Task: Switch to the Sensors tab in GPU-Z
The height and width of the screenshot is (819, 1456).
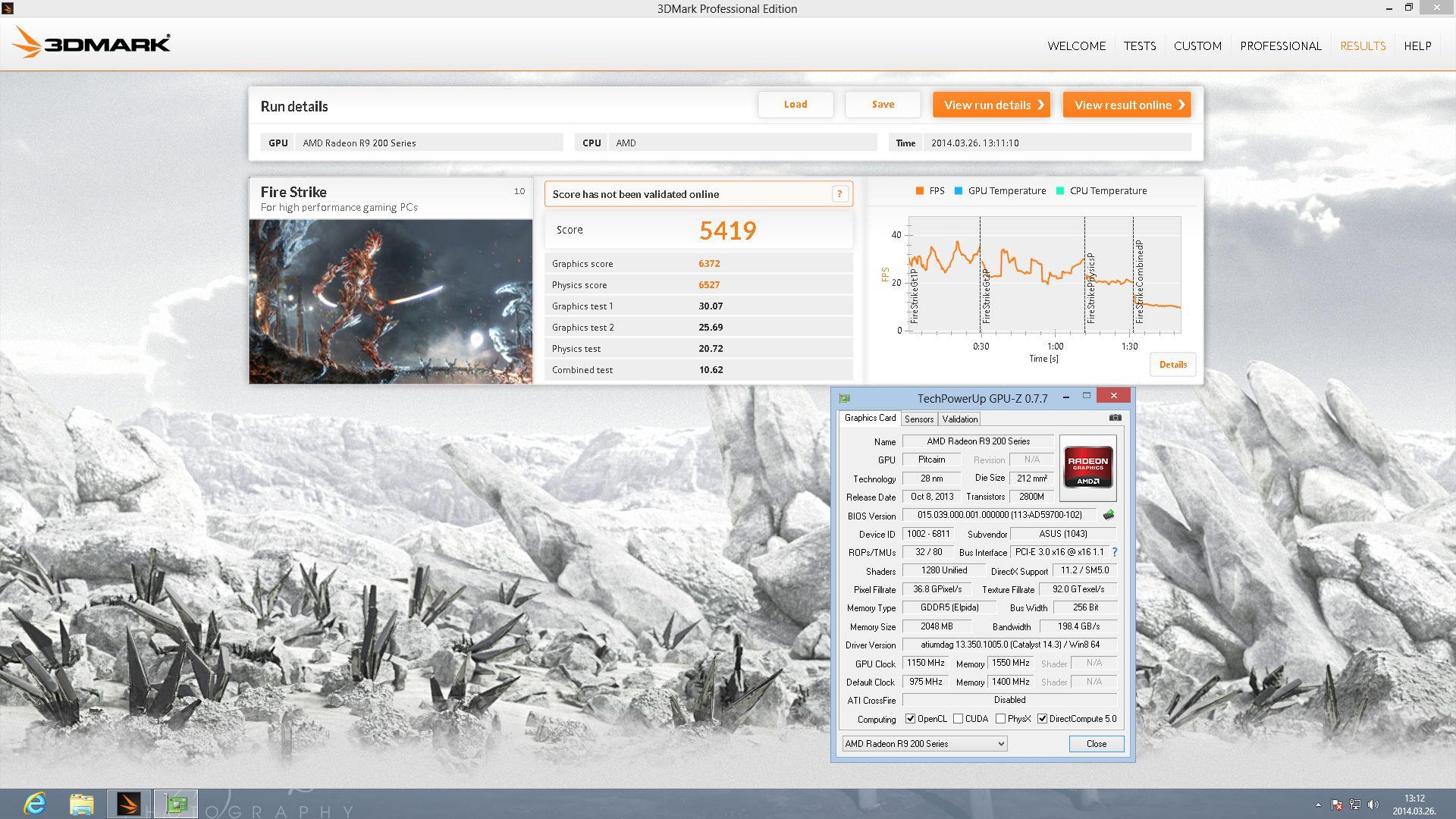Action: coord(919,419)
